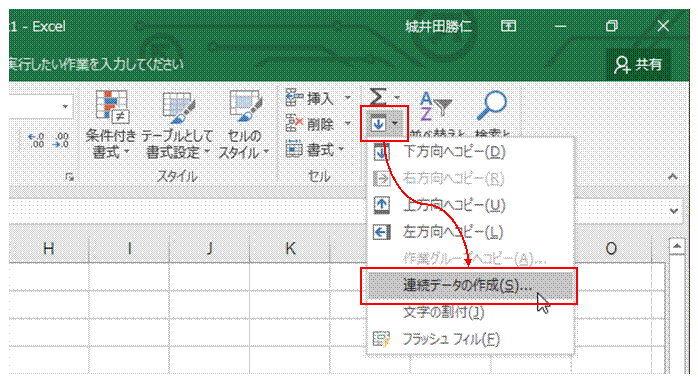Select column K header
This screenshot has height=380, width=698.
point(290,248)
